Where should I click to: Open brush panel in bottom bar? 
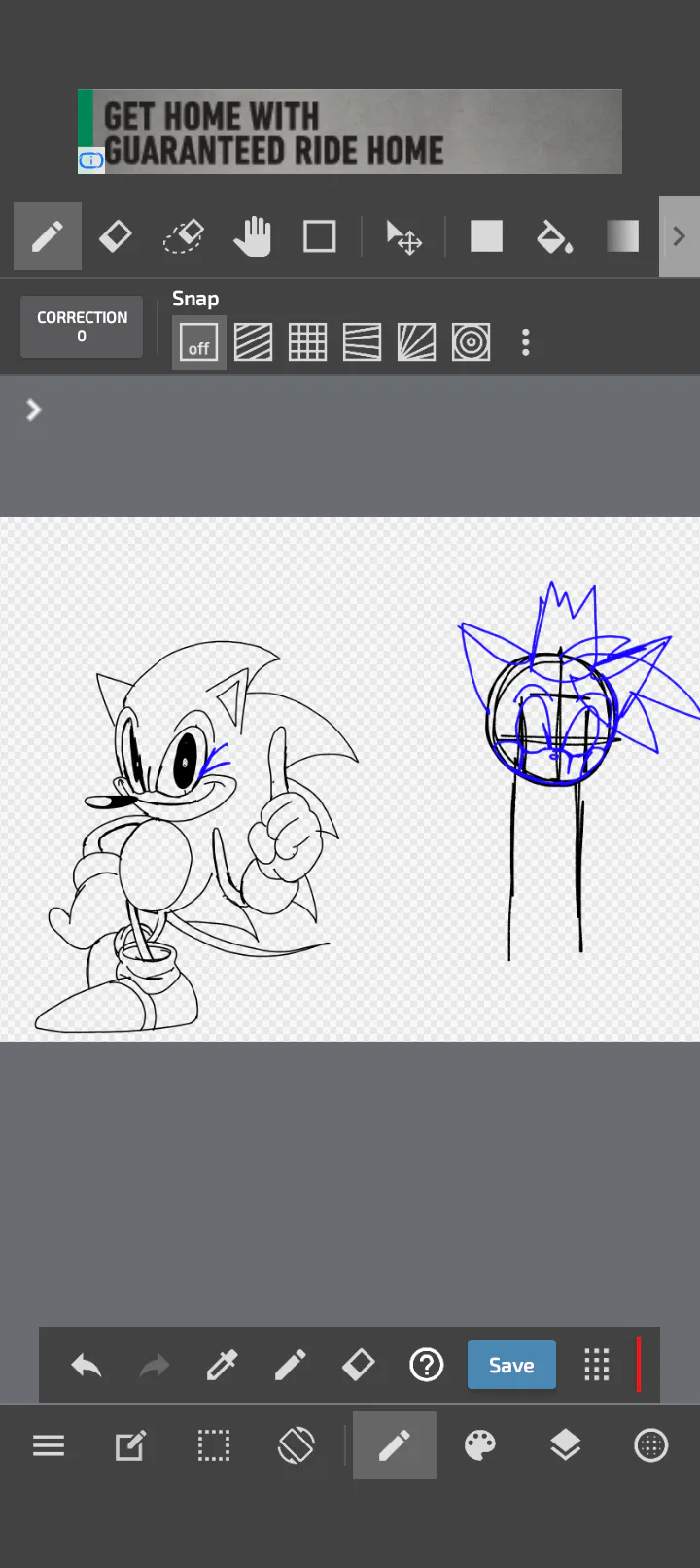pyautogui.click(x=394, y=1446)
